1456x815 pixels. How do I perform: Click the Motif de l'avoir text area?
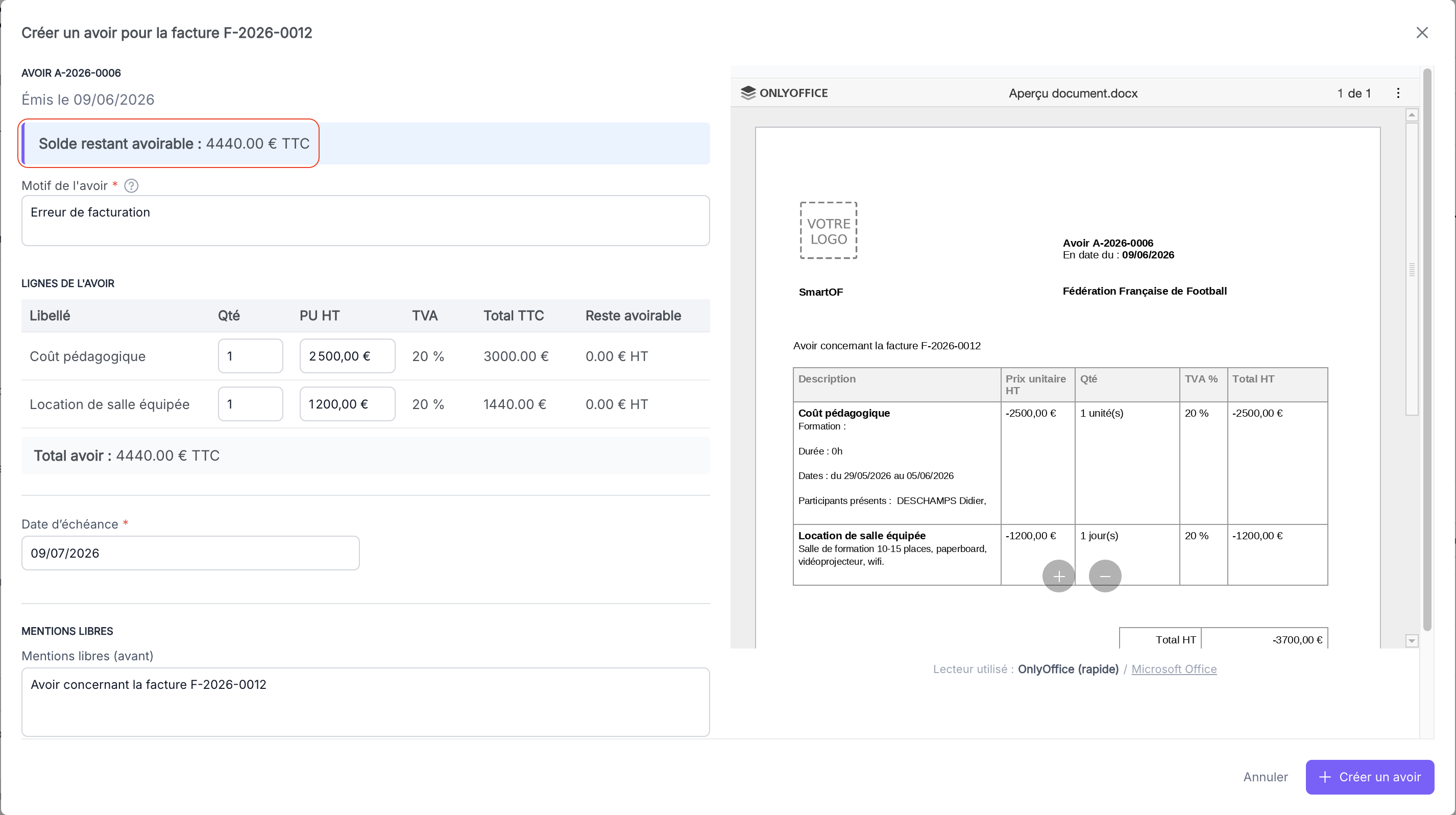[x=366, y=221]
